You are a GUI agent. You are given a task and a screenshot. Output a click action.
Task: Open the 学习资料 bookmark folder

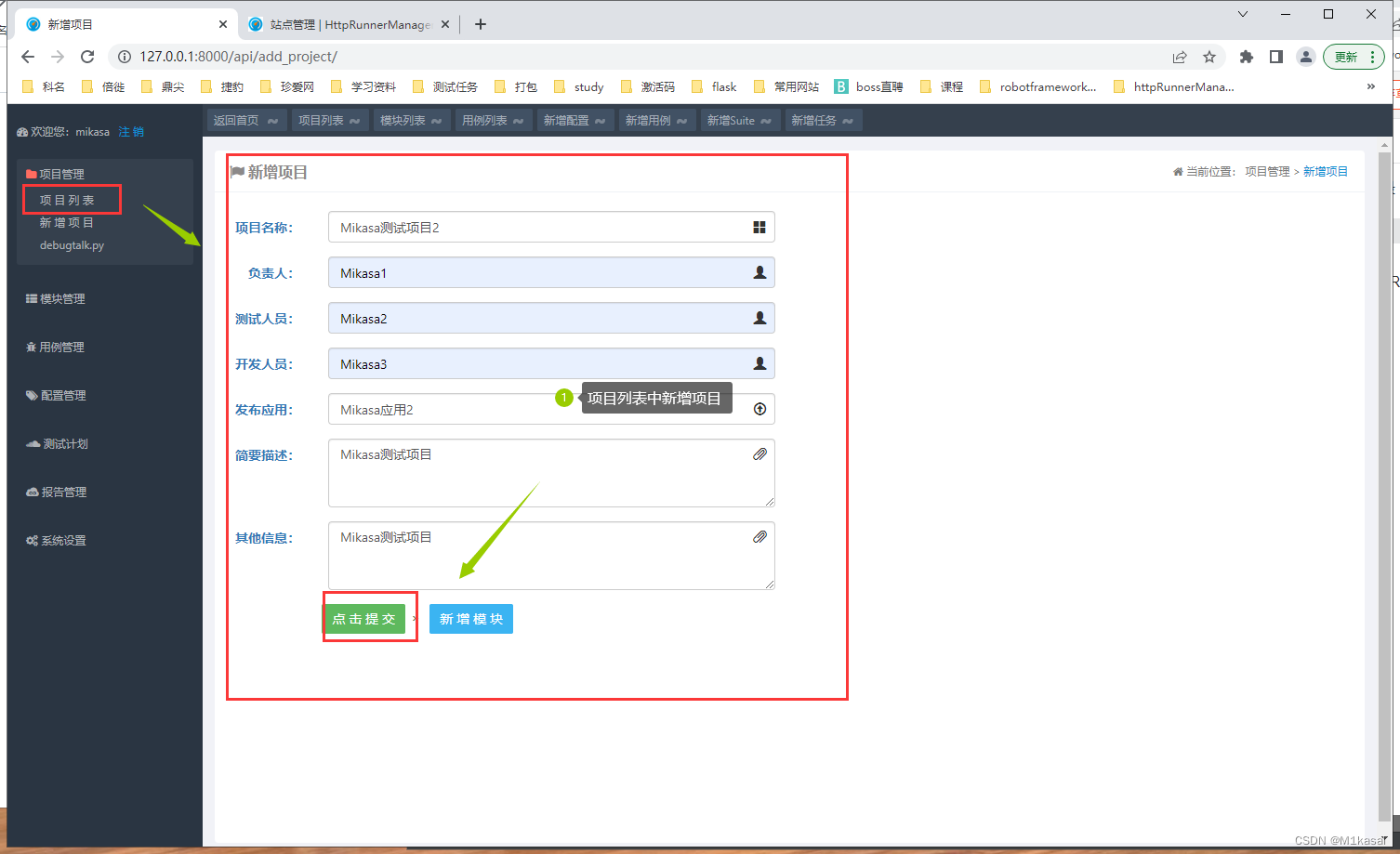point(363,86)
